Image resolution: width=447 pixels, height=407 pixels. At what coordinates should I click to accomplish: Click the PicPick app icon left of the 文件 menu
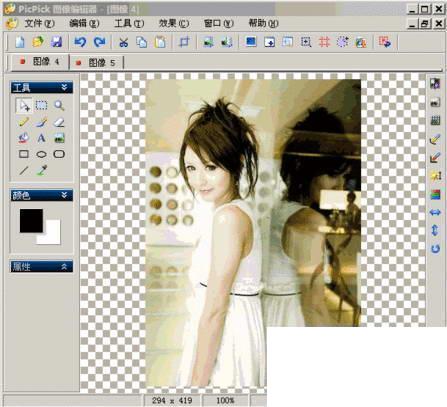tap(12, 23)
